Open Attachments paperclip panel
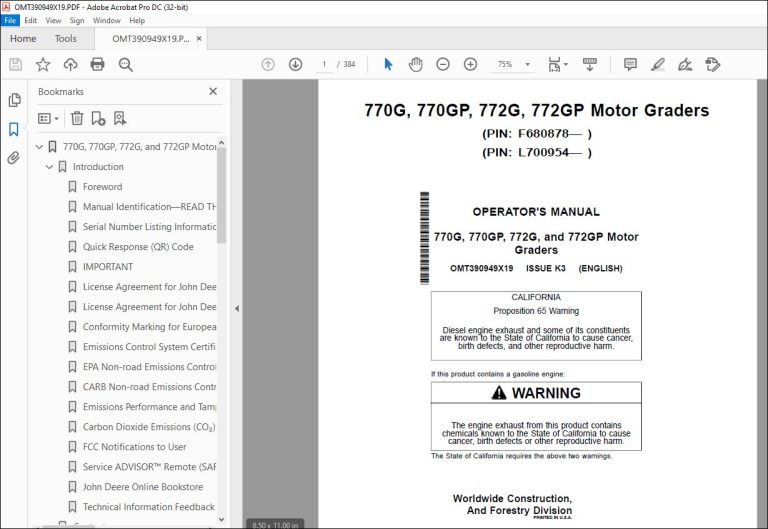This screenshot has width=768, height=529. pyautogui.click(x=14, y=158)
